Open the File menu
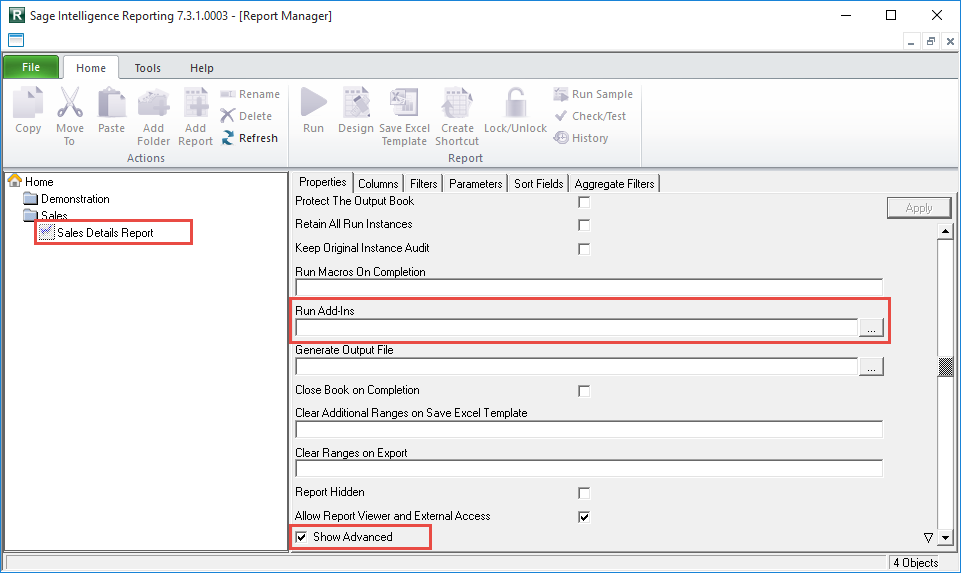The height and width of the screenshot is (573, 961). (31, 67)
